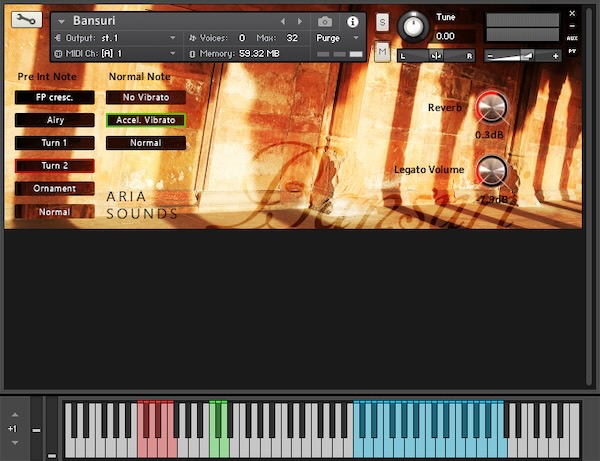Select Normal under Pre Int Note

click(54, 212)
